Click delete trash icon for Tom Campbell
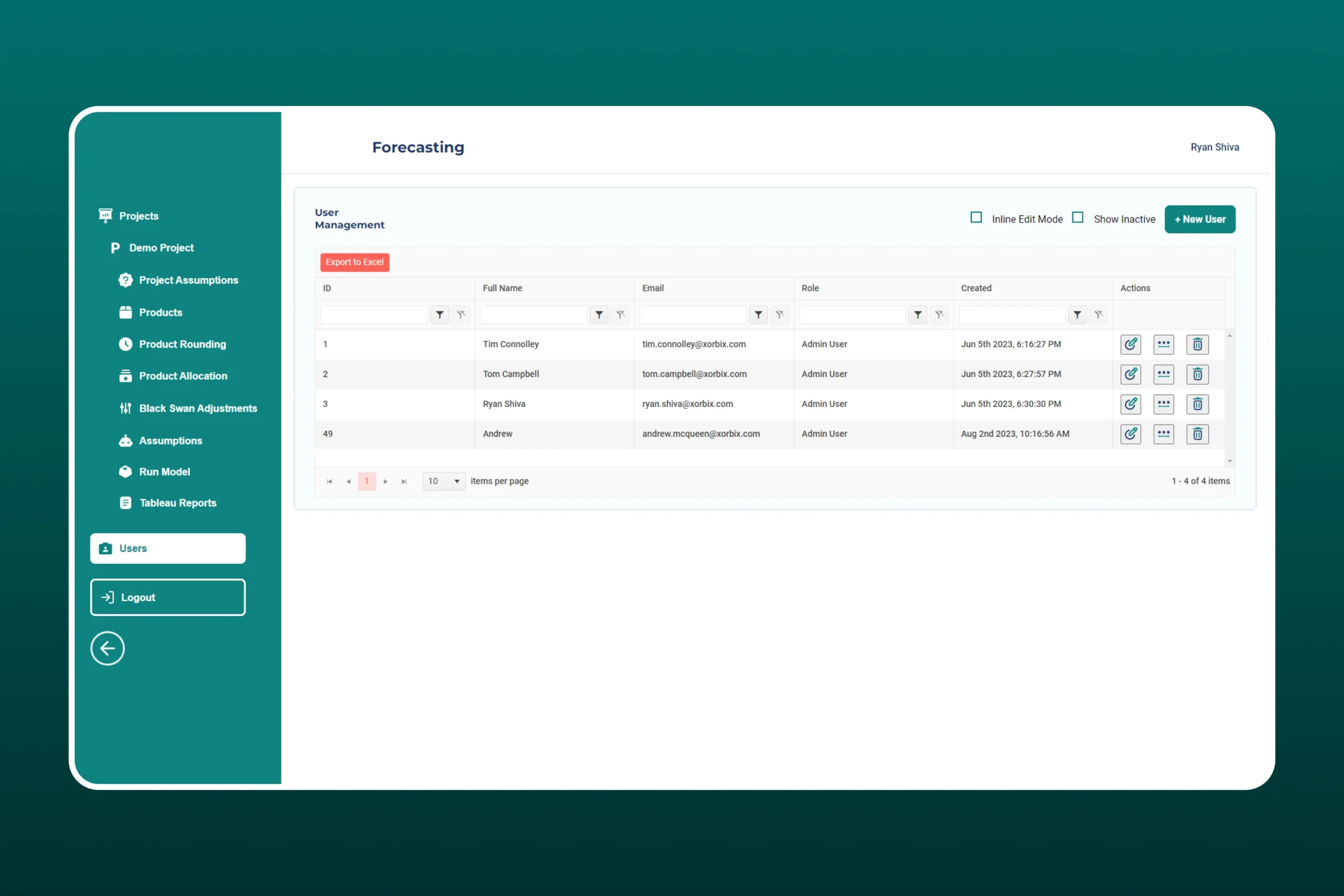The height and width of the screenshot is (896, 1344). point(1197,374)
